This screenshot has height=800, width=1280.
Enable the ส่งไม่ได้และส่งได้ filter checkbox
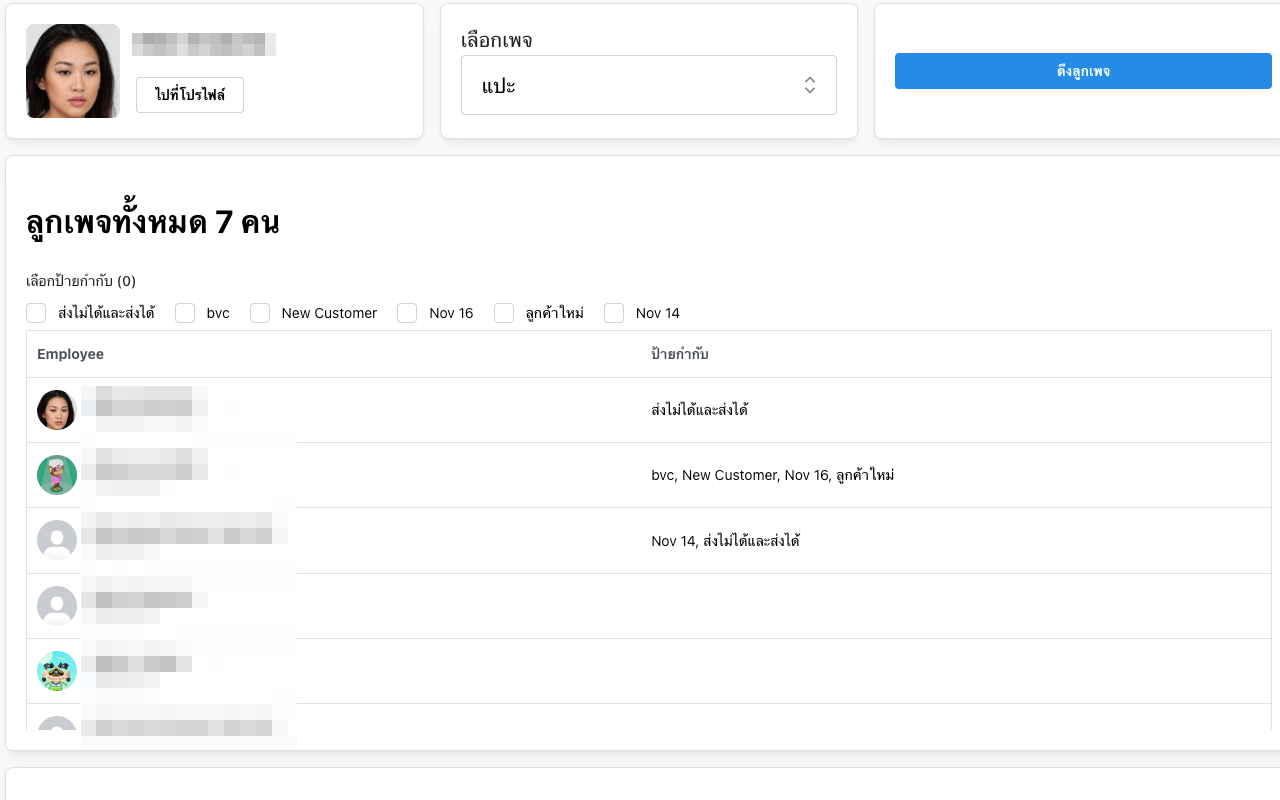coord(36,313)
